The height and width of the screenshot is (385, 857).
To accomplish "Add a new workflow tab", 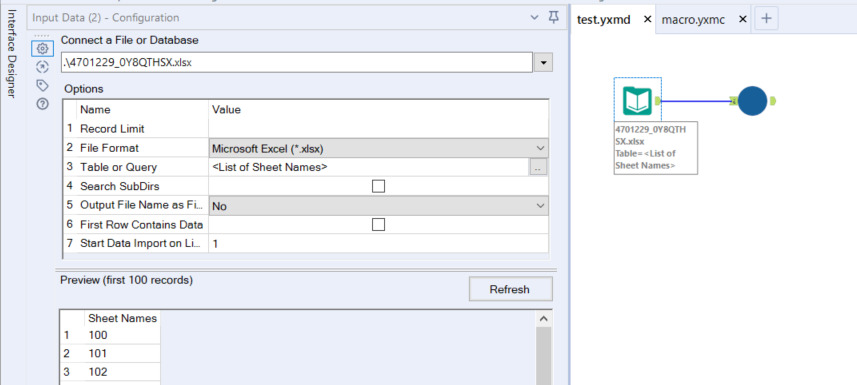I will 766,19.
